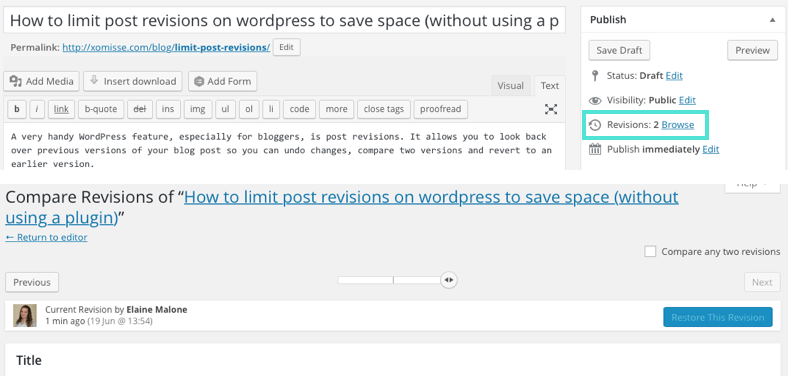Click Elaine Malone's avatar thumbnail
Viewport: 788px width, 376px height.
pos(25,316)
